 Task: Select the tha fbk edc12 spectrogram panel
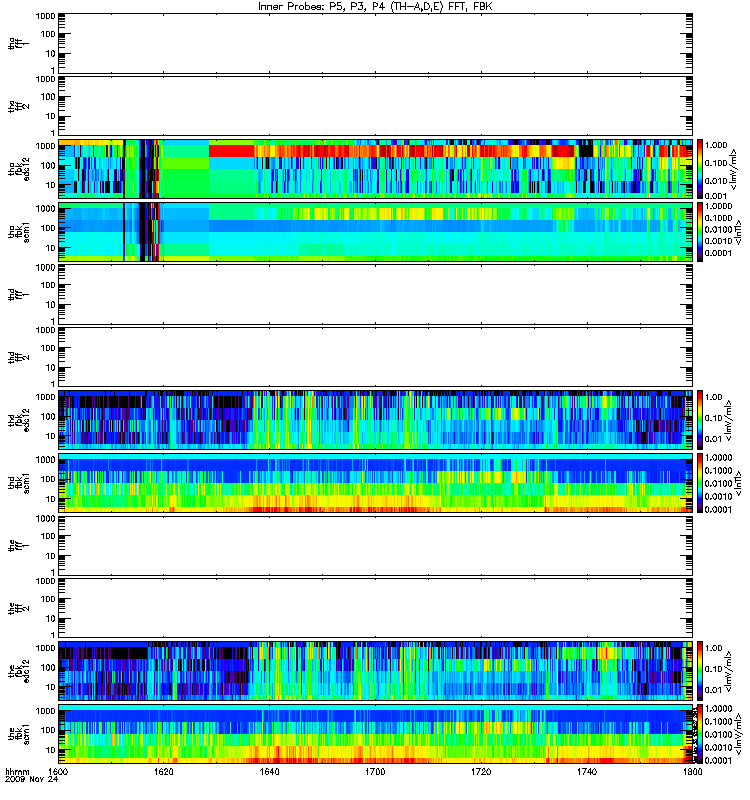coord(376,169)
